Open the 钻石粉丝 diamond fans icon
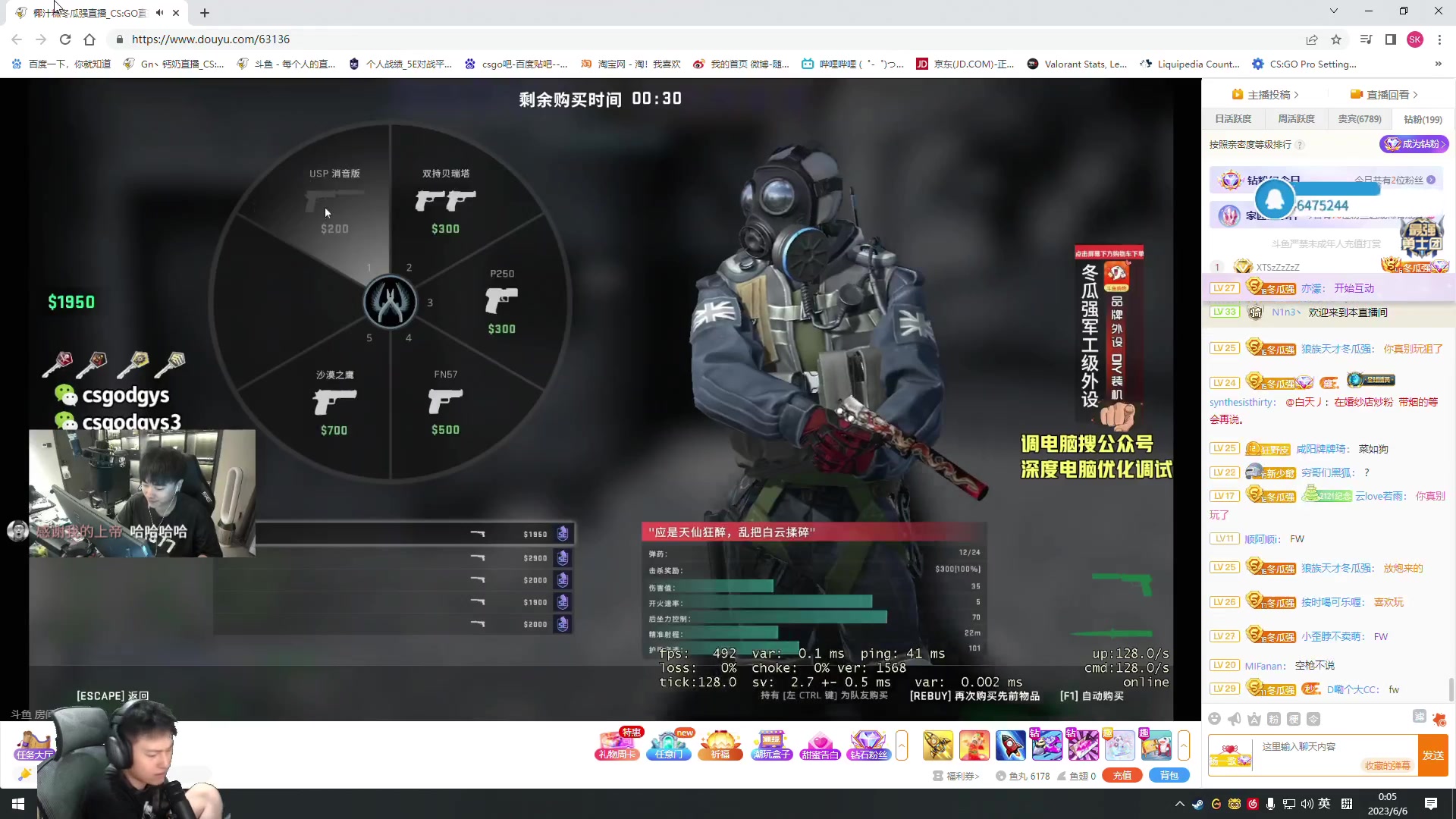 pyautogui.click(x=869, y=744)
